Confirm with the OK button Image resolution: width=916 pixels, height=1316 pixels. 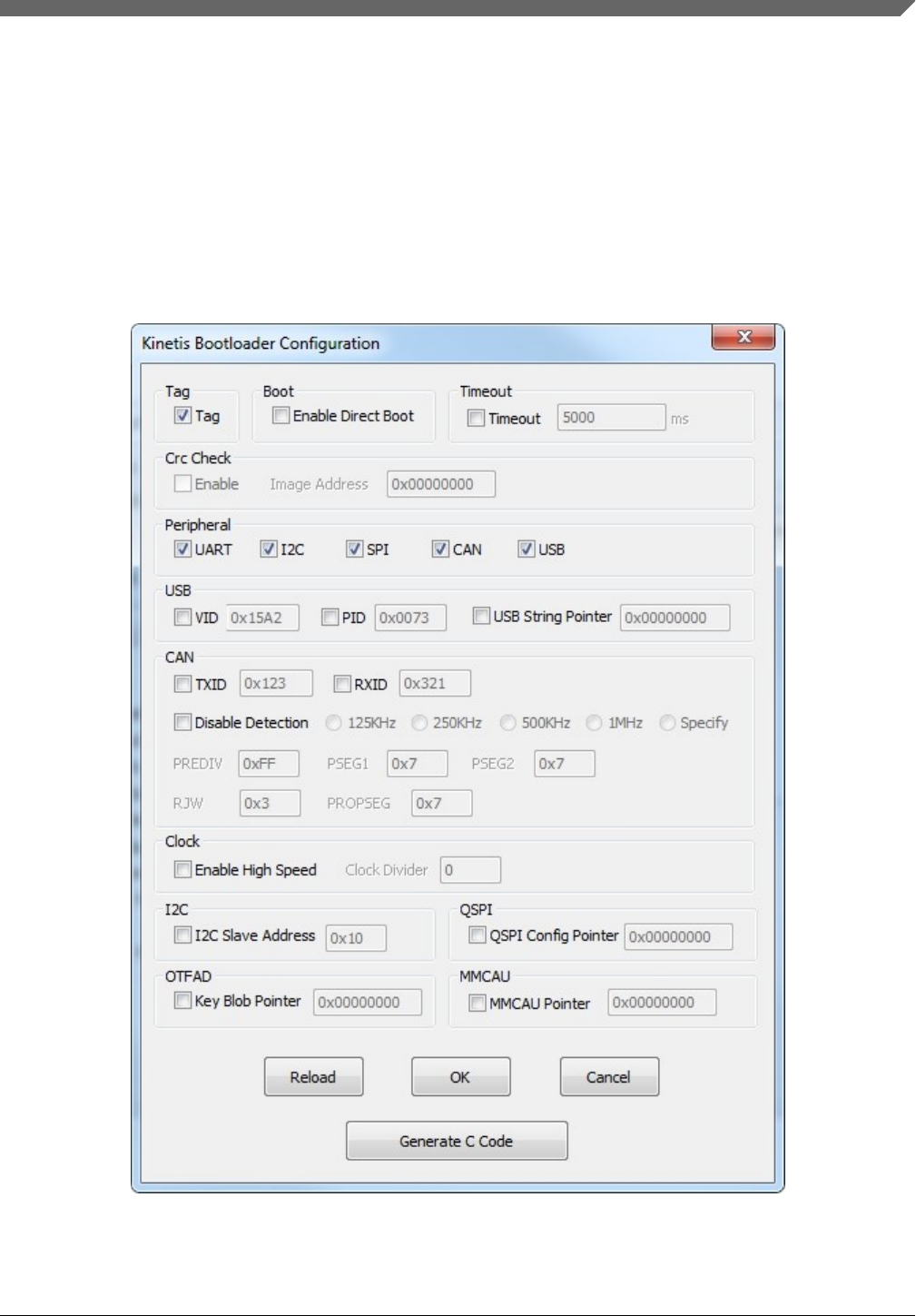point(460,1077)
